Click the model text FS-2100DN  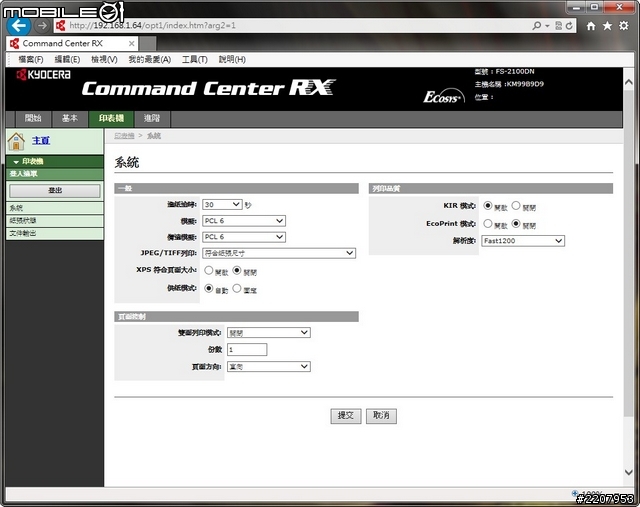[x=515, y=71]
